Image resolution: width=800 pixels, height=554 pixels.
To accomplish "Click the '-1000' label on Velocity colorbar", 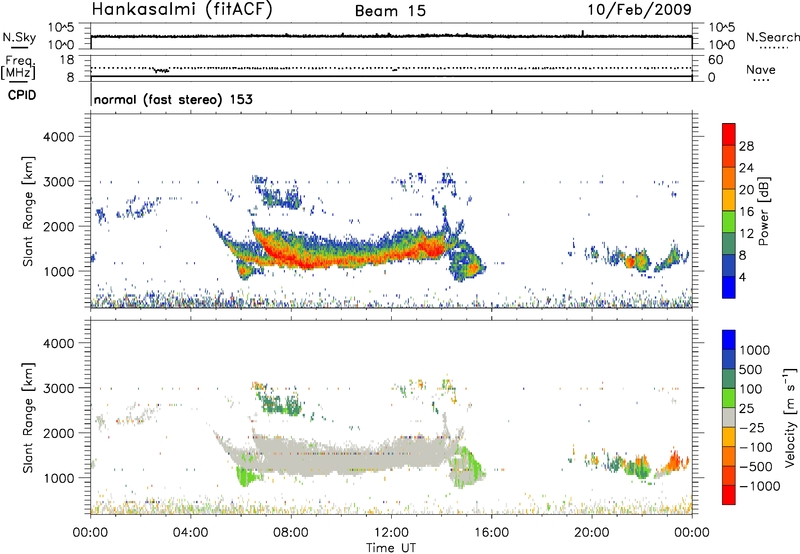I will click(760, 486).
